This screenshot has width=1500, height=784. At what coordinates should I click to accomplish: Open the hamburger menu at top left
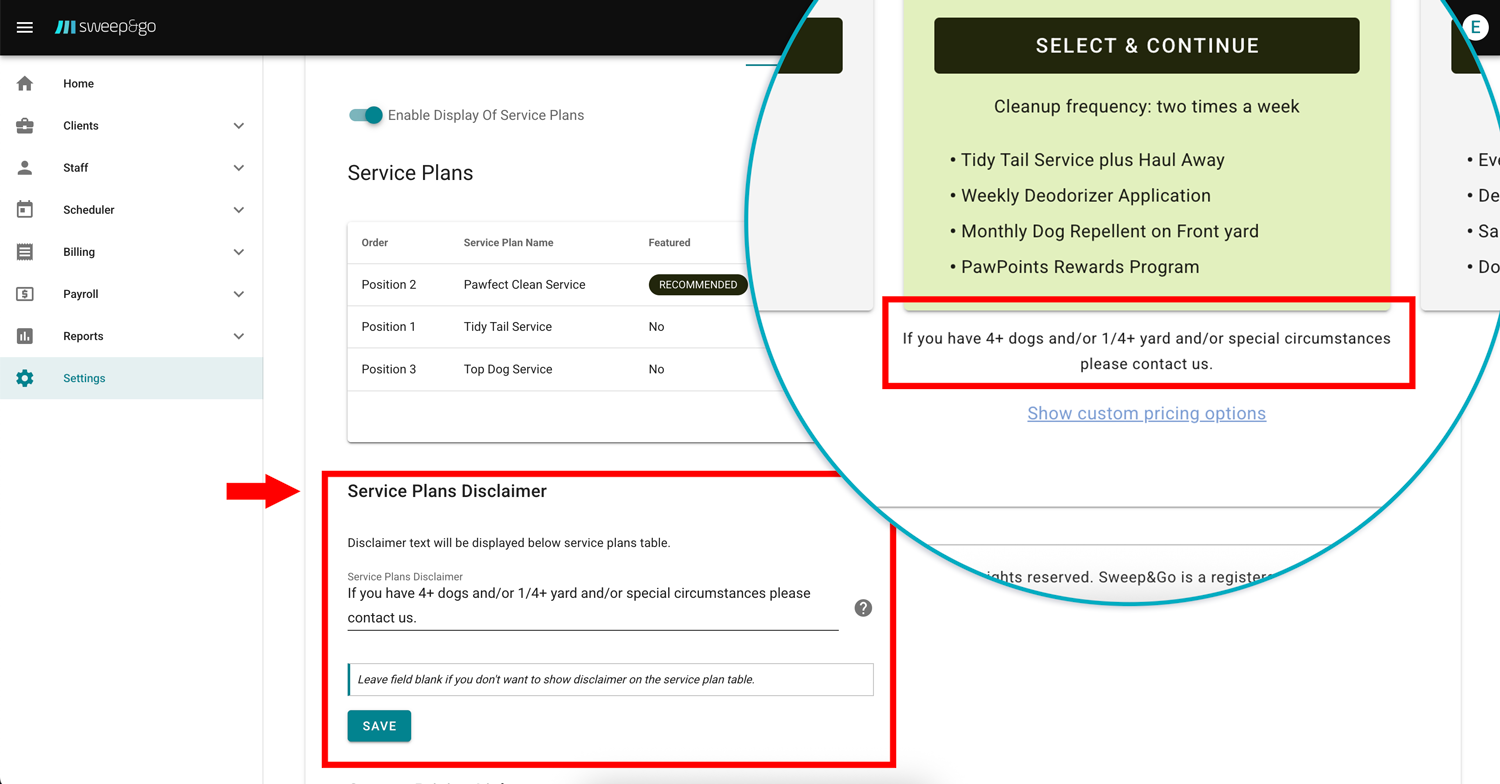24,27
